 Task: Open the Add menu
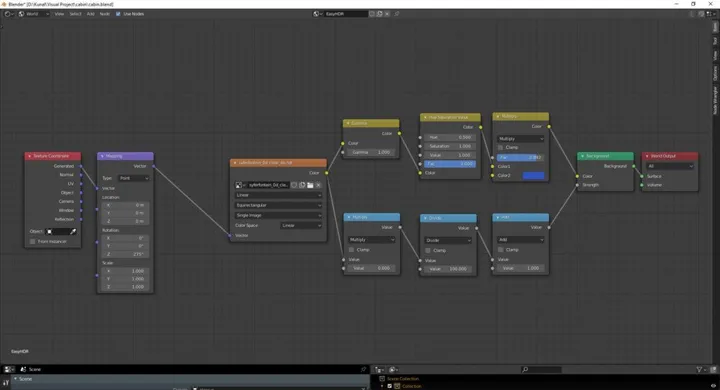tap(90, 14)
